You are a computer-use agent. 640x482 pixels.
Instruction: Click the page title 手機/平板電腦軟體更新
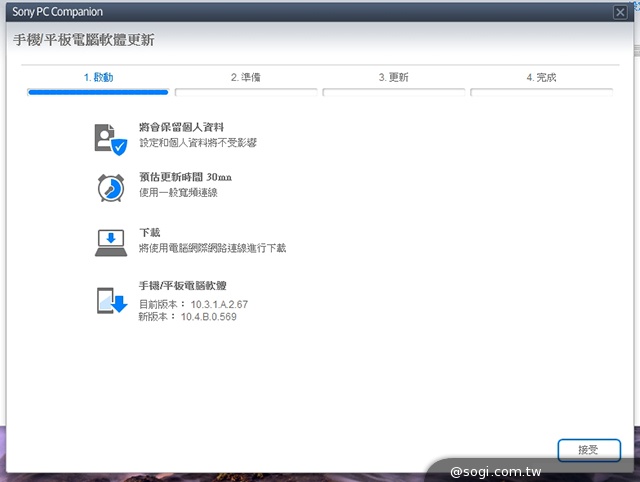click(84, 40)
